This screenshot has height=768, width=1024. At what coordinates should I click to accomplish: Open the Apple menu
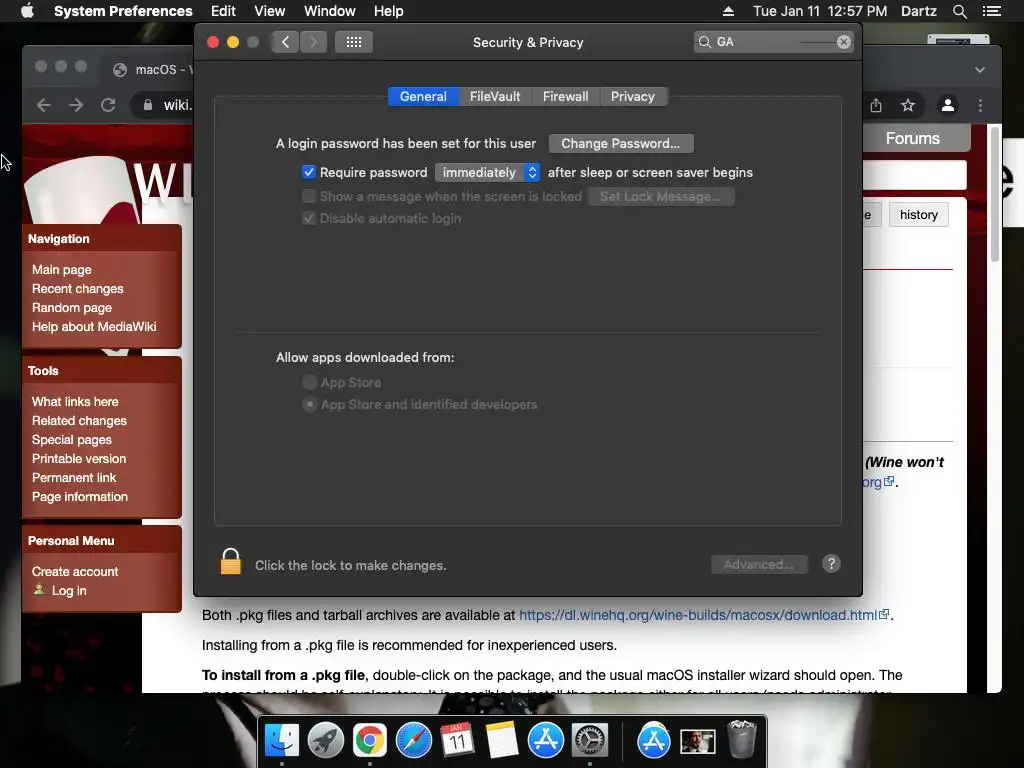(27, 11)
